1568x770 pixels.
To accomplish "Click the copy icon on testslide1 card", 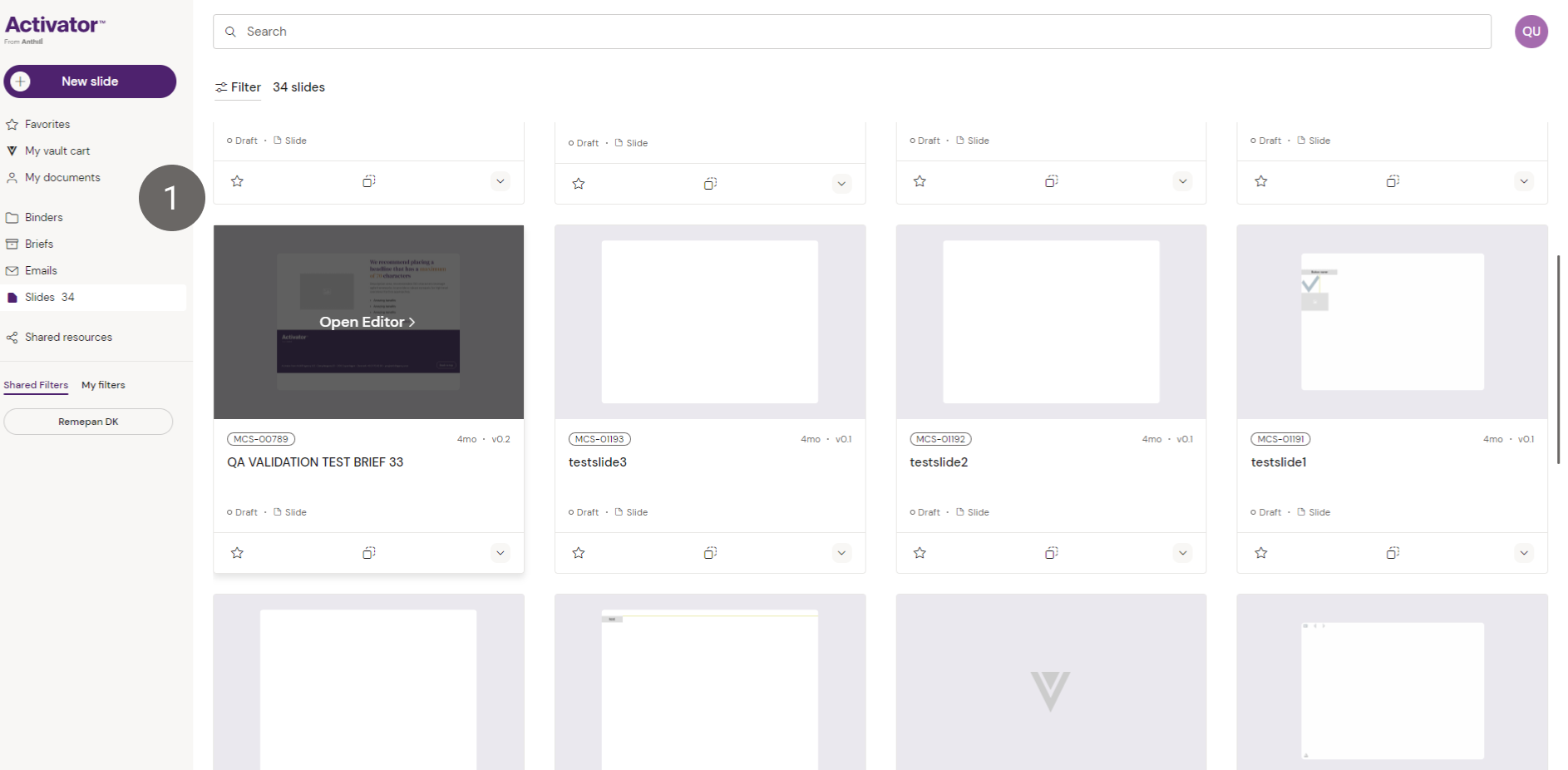I will 1393,553.
